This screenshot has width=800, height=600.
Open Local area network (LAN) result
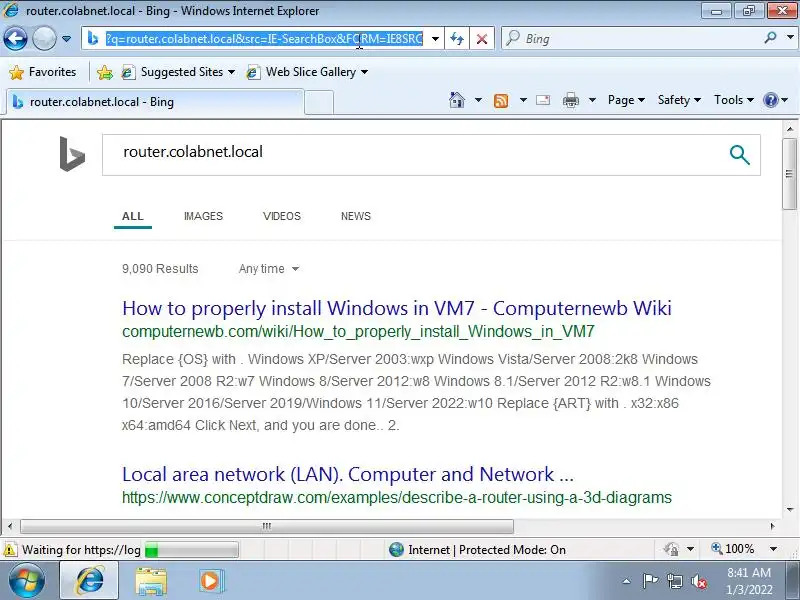pyautogui.click(x=348, y=474)
